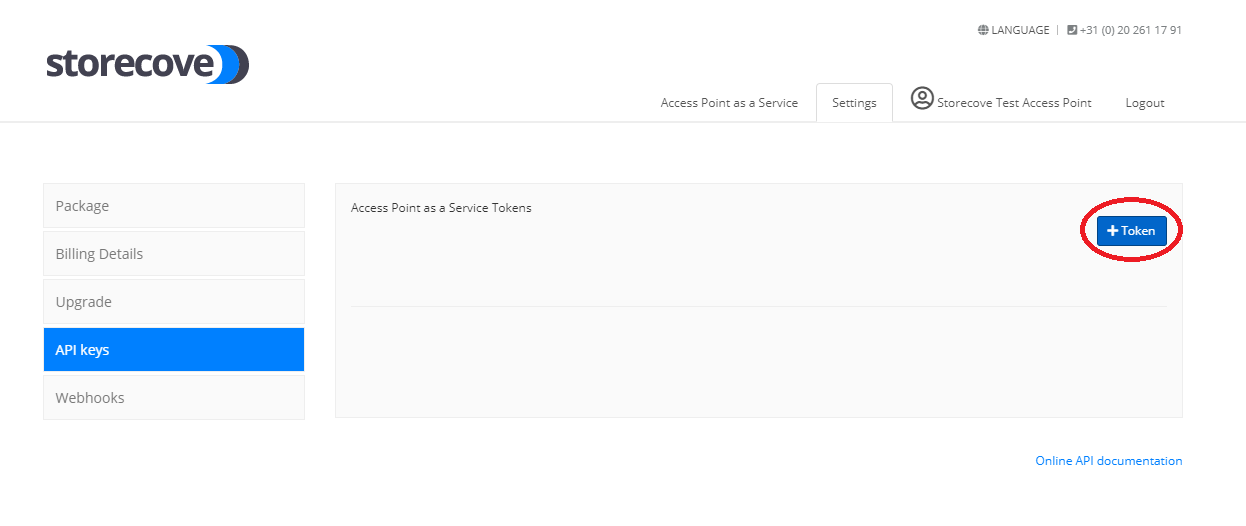Image resolution: width=1246 pixels, height=526 pixels.
Task: Click the Access Point as a Service Tokens heading
Action: coord(441,208)
